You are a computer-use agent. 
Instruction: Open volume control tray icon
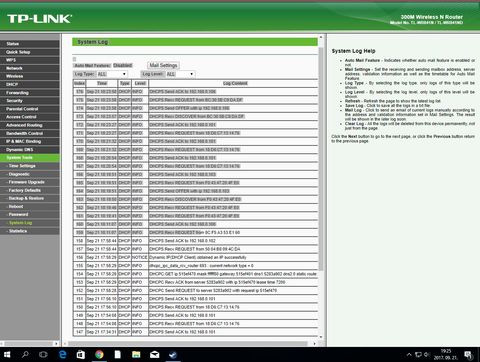pyautogui.click(x=426, y=354)
